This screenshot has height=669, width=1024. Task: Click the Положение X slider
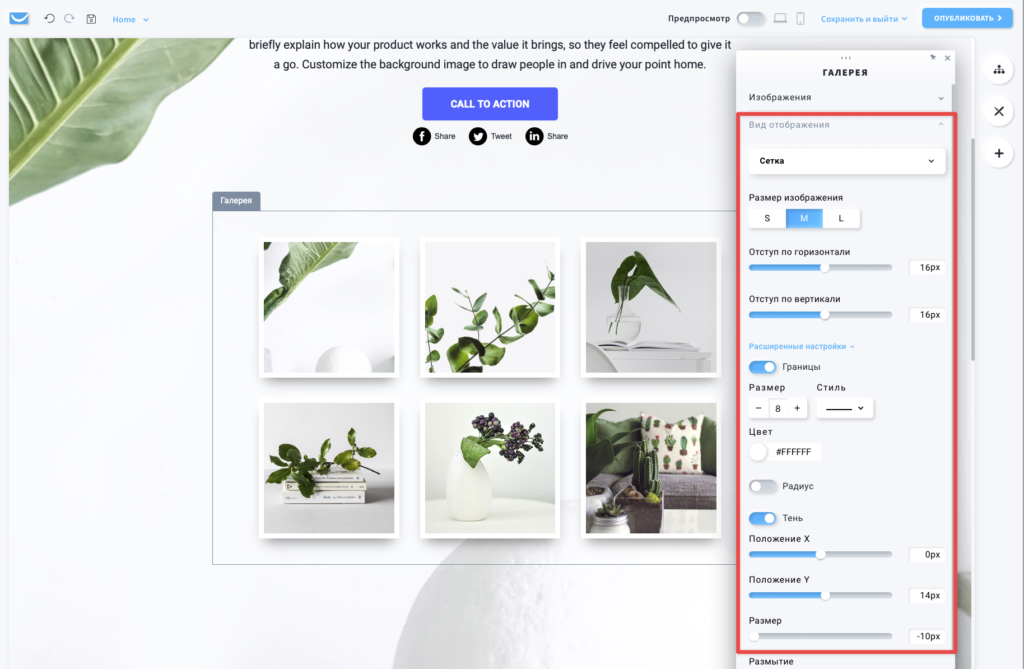click(820, 555)
